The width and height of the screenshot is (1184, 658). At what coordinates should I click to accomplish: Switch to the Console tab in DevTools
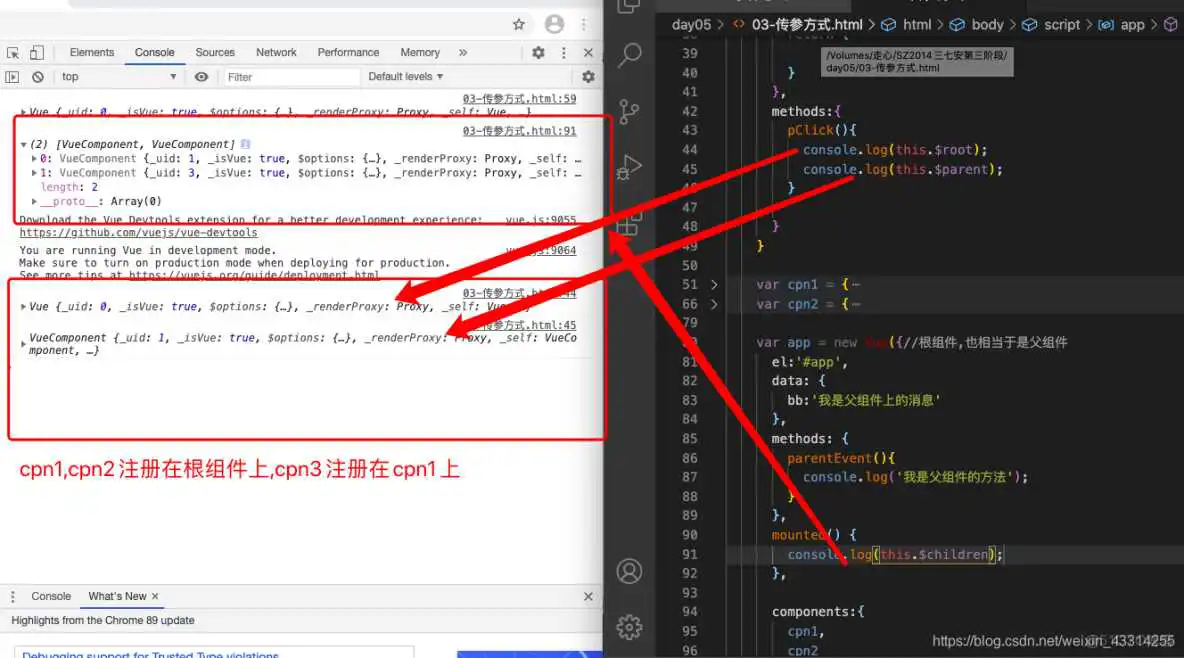point(154,52)
